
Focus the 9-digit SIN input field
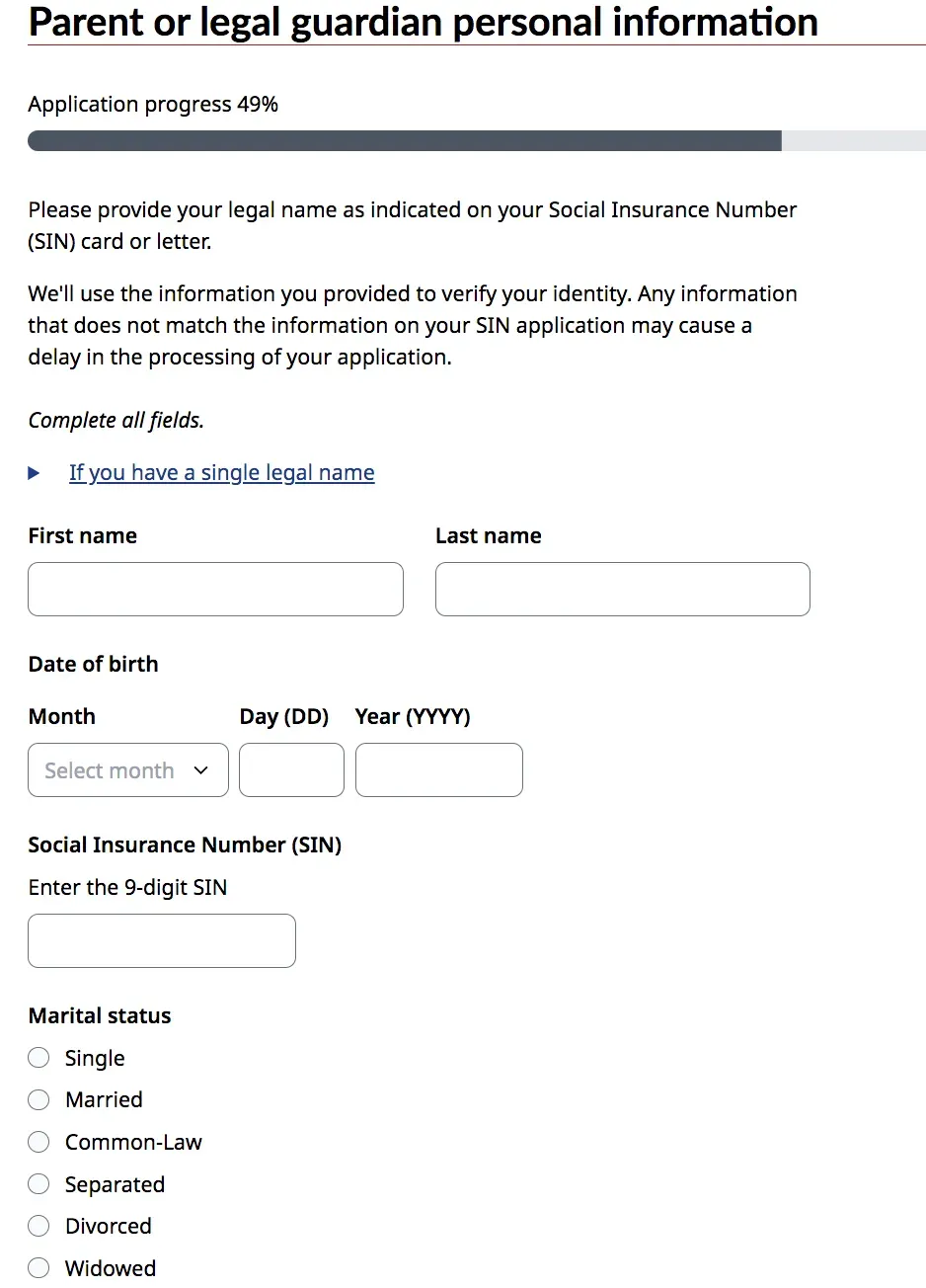162,941
